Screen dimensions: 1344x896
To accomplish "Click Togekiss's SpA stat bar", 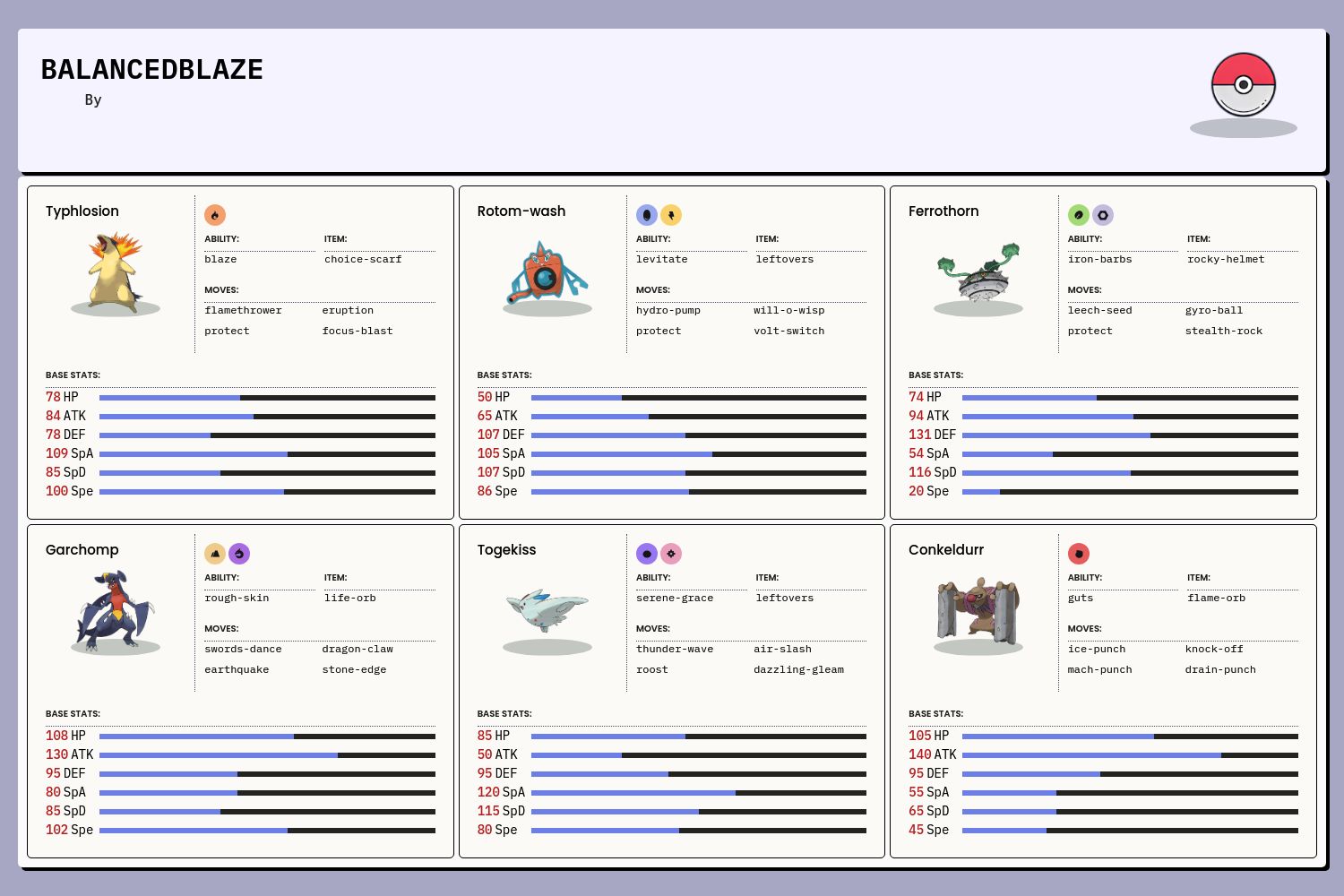I will (x=698, y=793).
